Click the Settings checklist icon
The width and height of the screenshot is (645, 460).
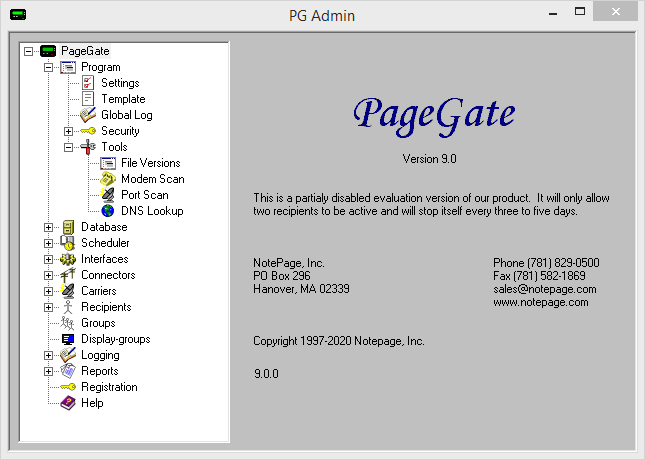tap(88, 83)
